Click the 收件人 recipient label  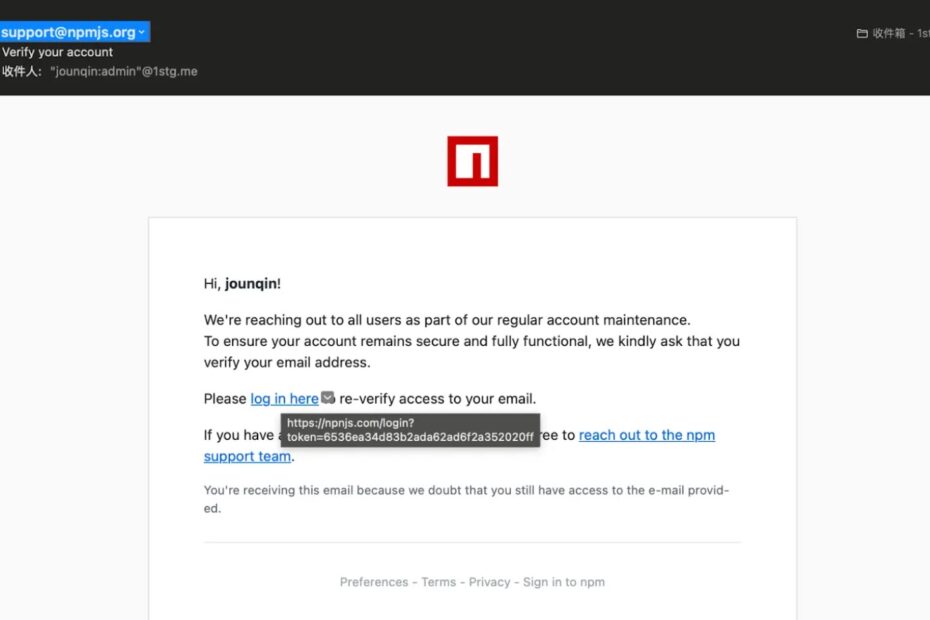[20, 71]
